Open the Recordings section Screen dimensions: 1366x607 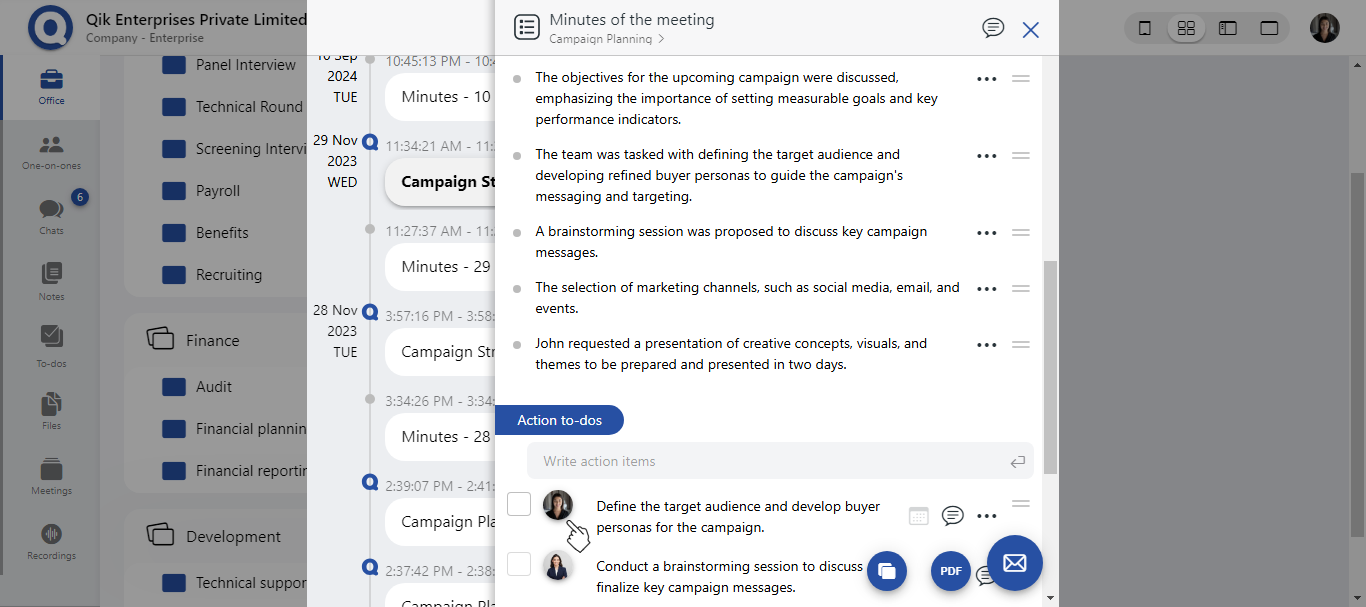(50, 538)
